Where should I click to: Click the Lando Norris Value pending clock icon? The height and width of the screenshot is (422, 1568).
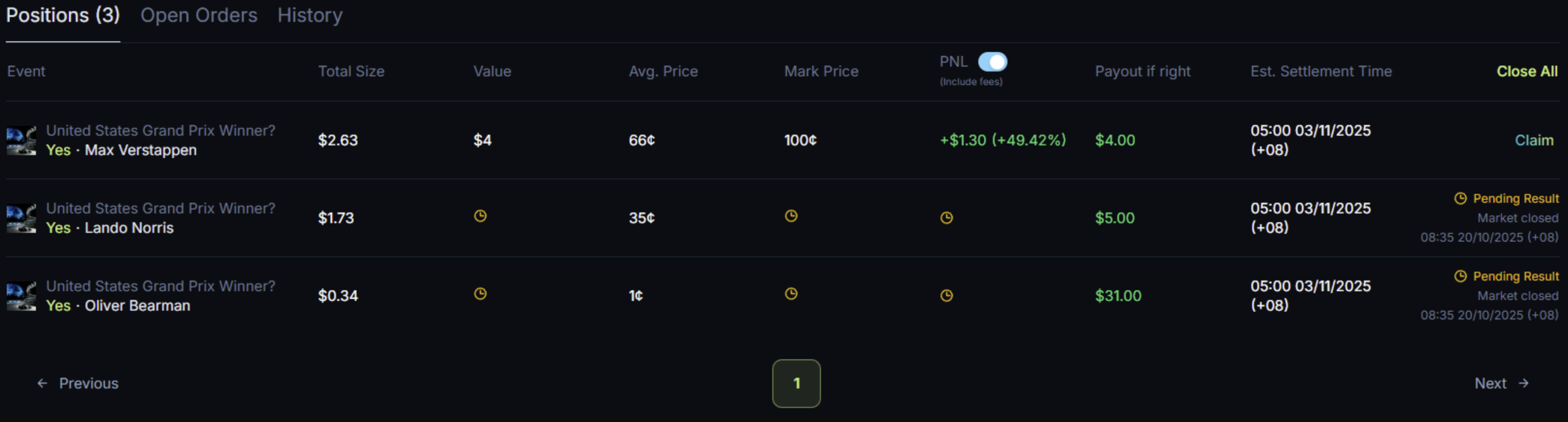pyautogui.click(x=480, y=216)
